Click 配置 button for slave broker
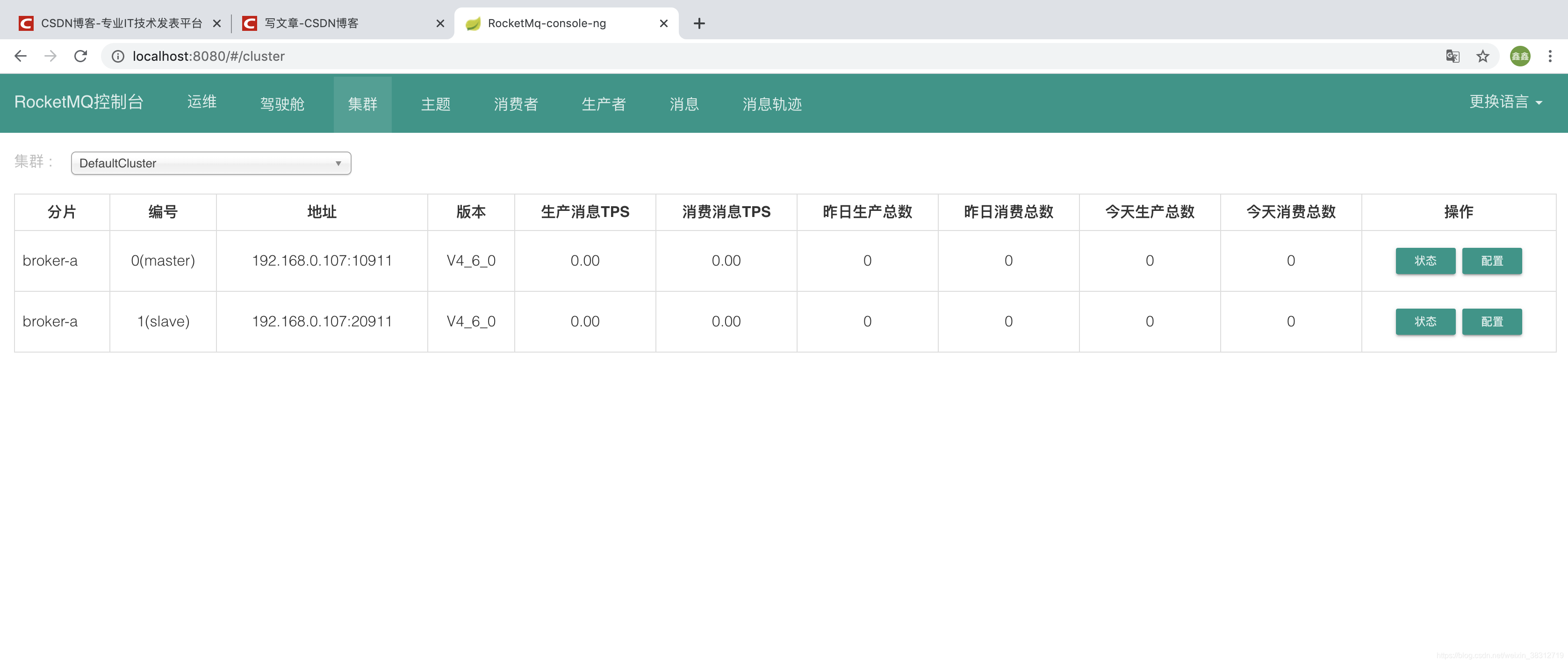Image resolution: width=1568 pixels, height=664 pixels. point(1492,321)
